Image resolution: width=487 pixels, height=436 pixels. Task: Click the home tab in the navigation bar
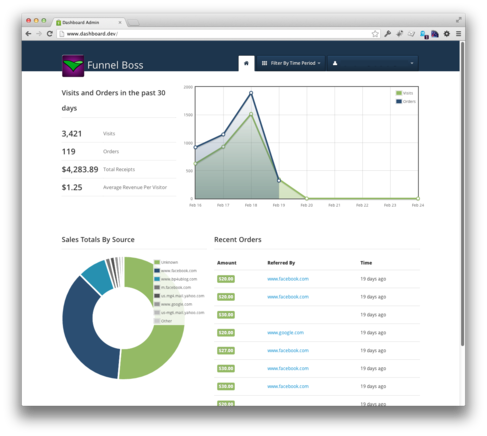click(246, 63)
